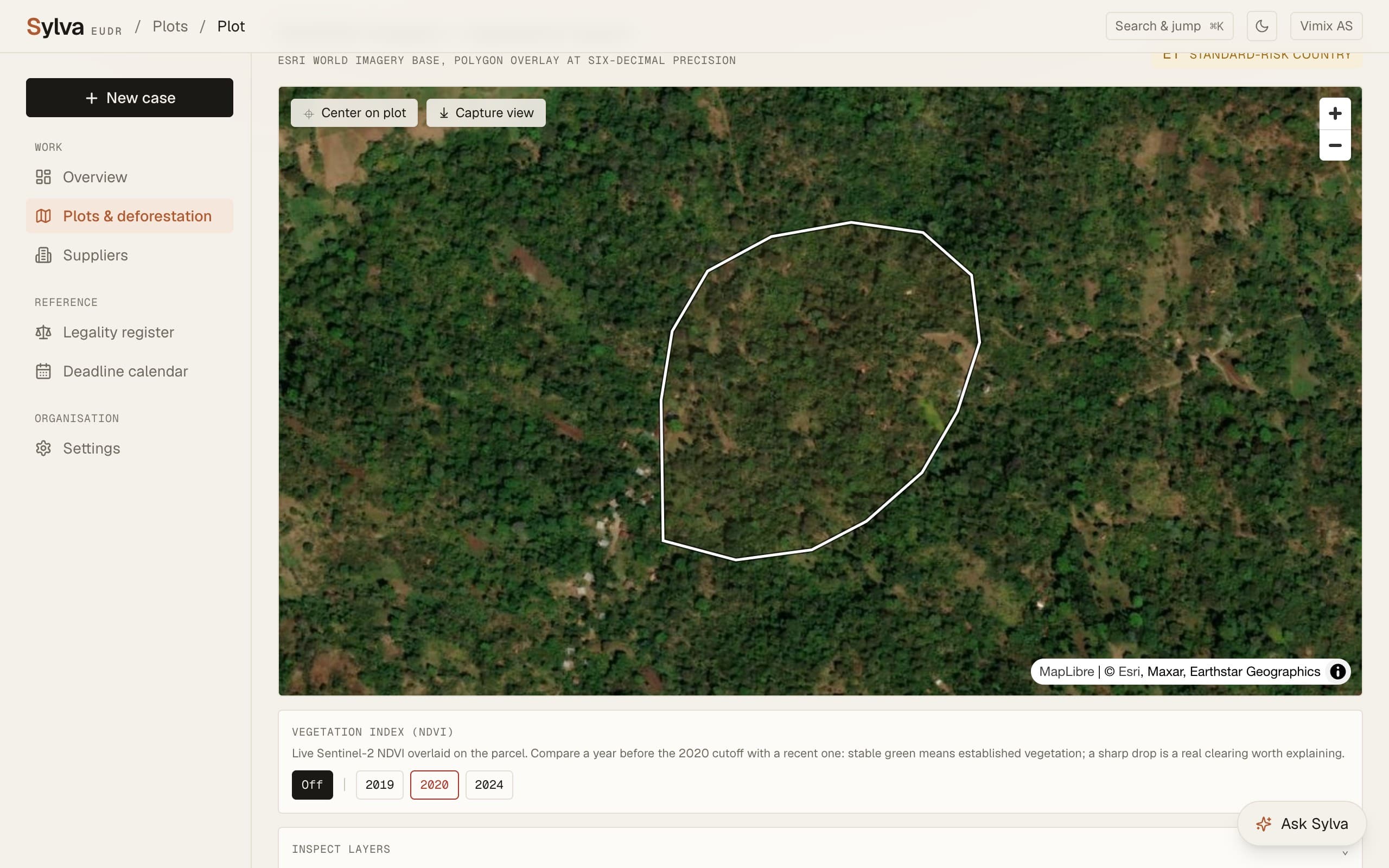Image resolution: width=1389 pixels, height=868 pixels.
Task: Click Center on plot button
Action: 354,112
